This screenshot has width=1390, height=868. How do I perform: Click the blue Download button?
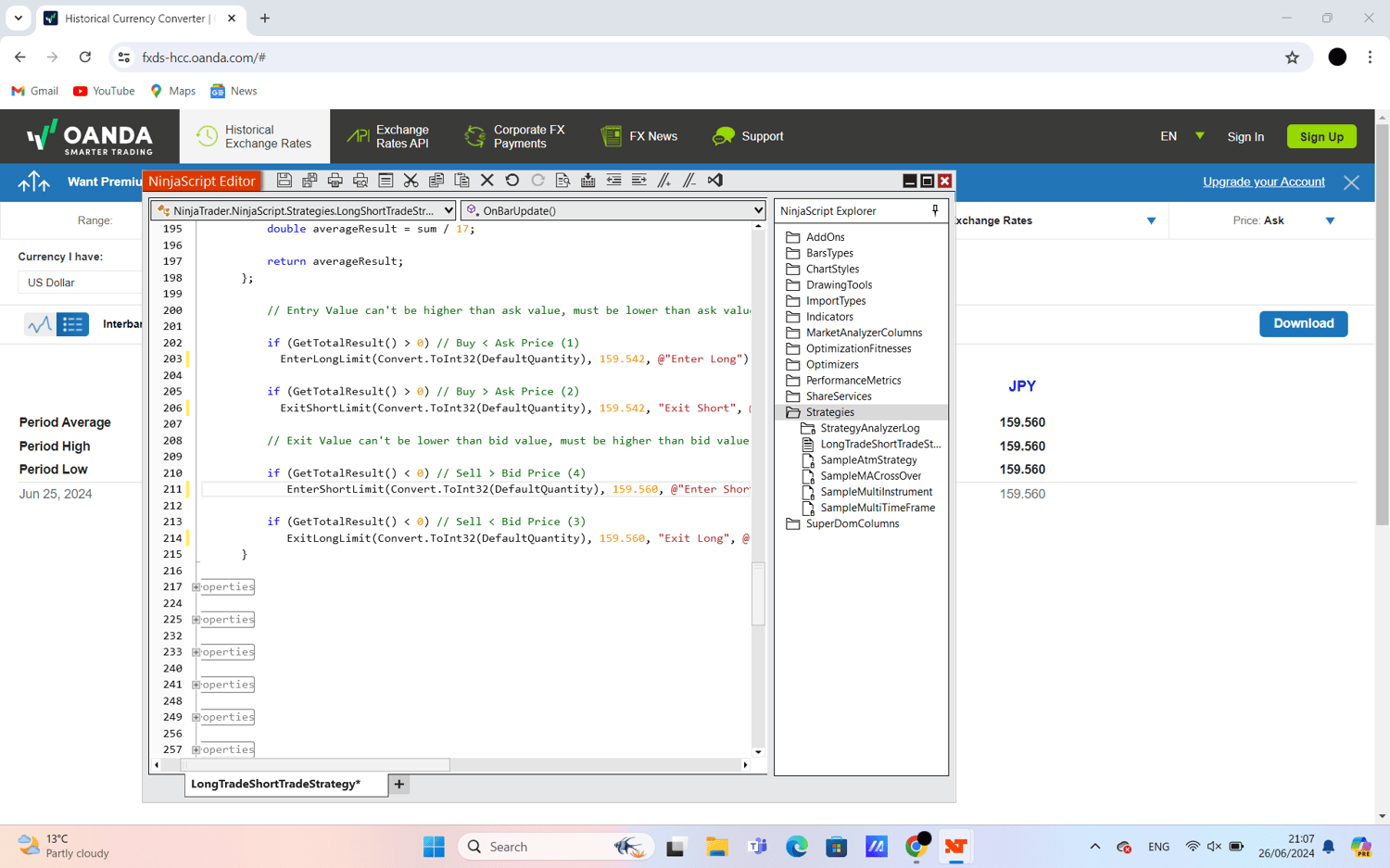tap(1303, 323)
